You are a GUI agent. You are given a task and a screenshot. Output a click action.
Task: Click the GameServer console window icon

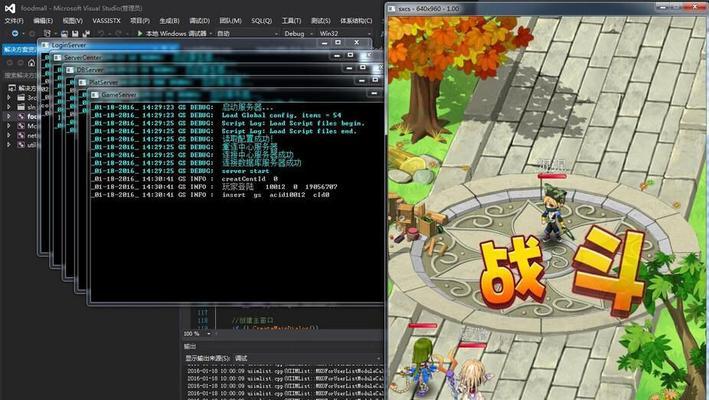[x=95, y=95]
